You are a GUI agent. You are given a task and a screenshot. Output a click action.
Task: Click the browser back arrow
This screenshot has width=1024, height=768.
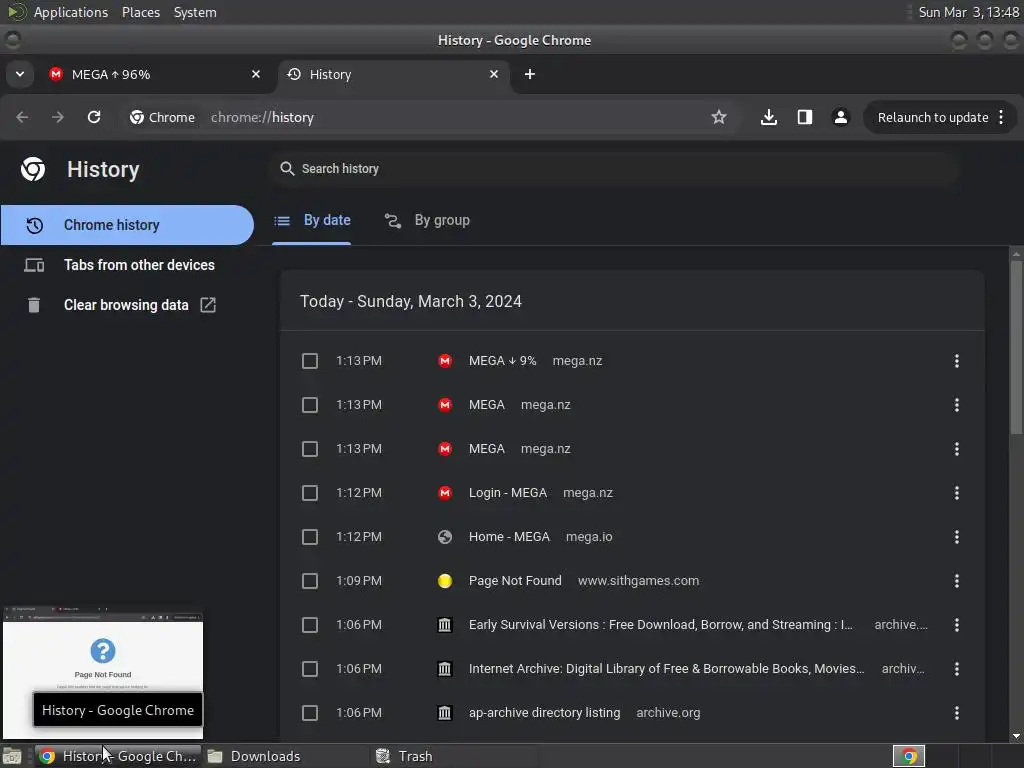point(22,117)
